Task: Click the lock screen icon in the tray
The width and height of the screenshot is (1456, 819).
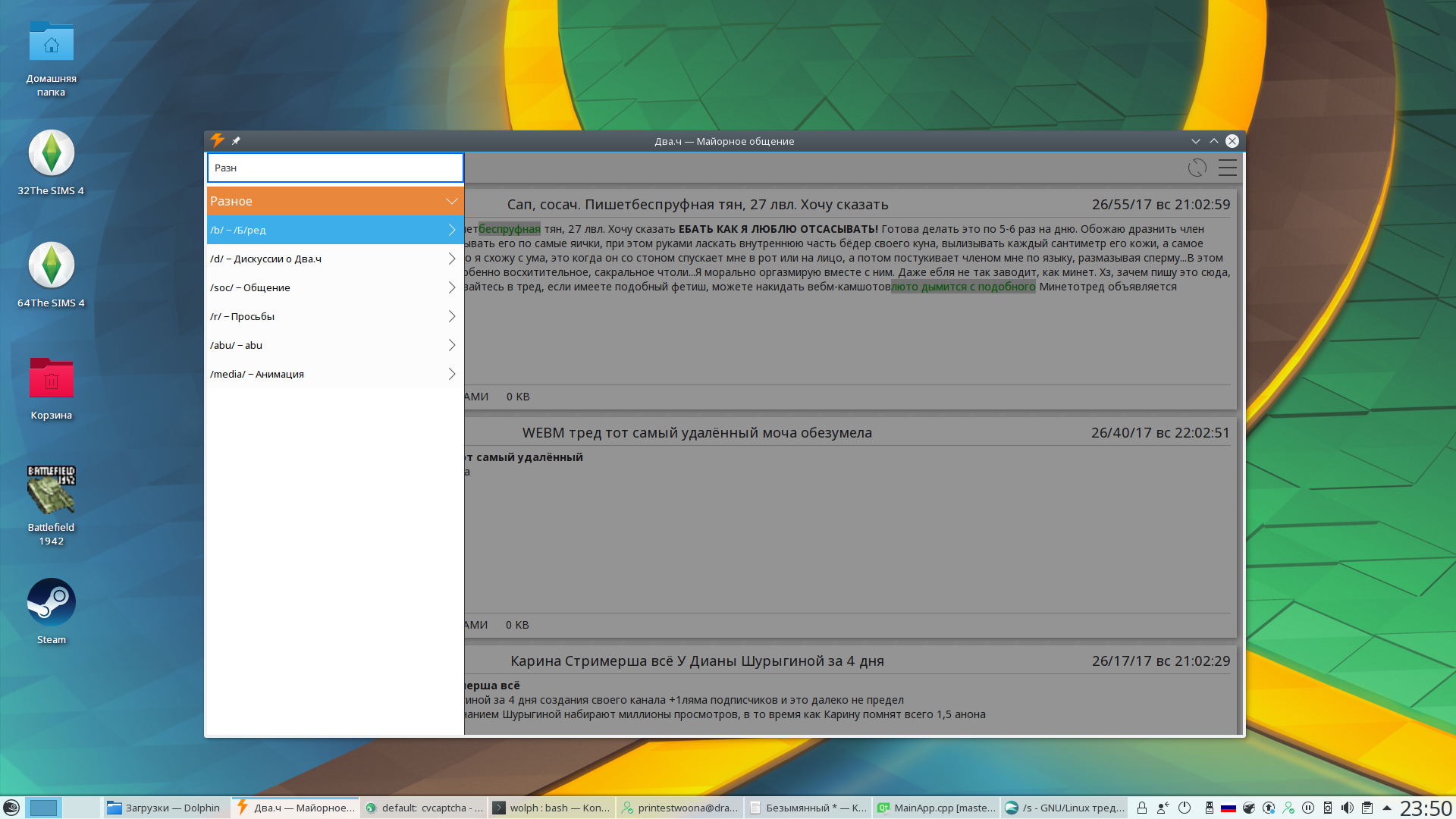Action: point(1142,808)
